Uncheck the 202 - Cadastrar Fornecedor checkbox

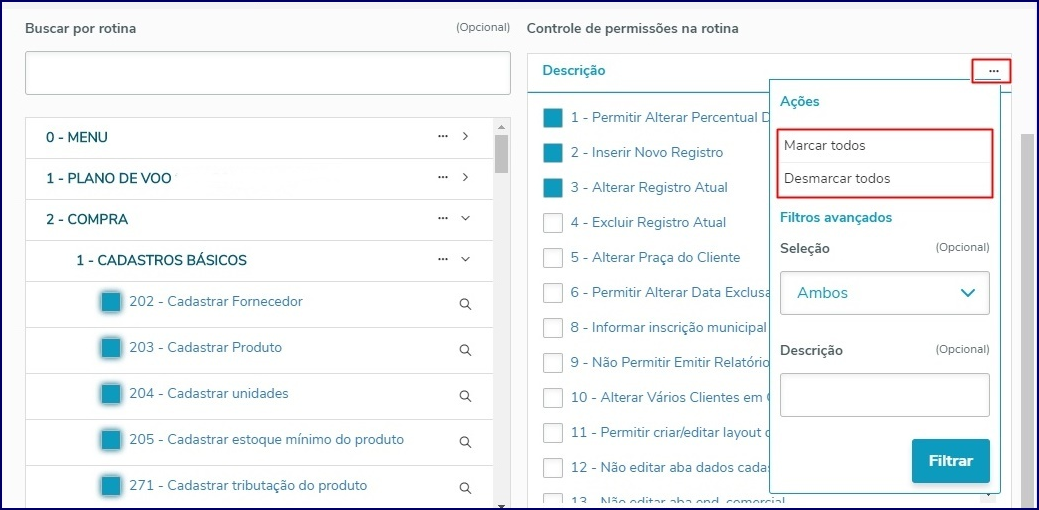tap(111, 302)
